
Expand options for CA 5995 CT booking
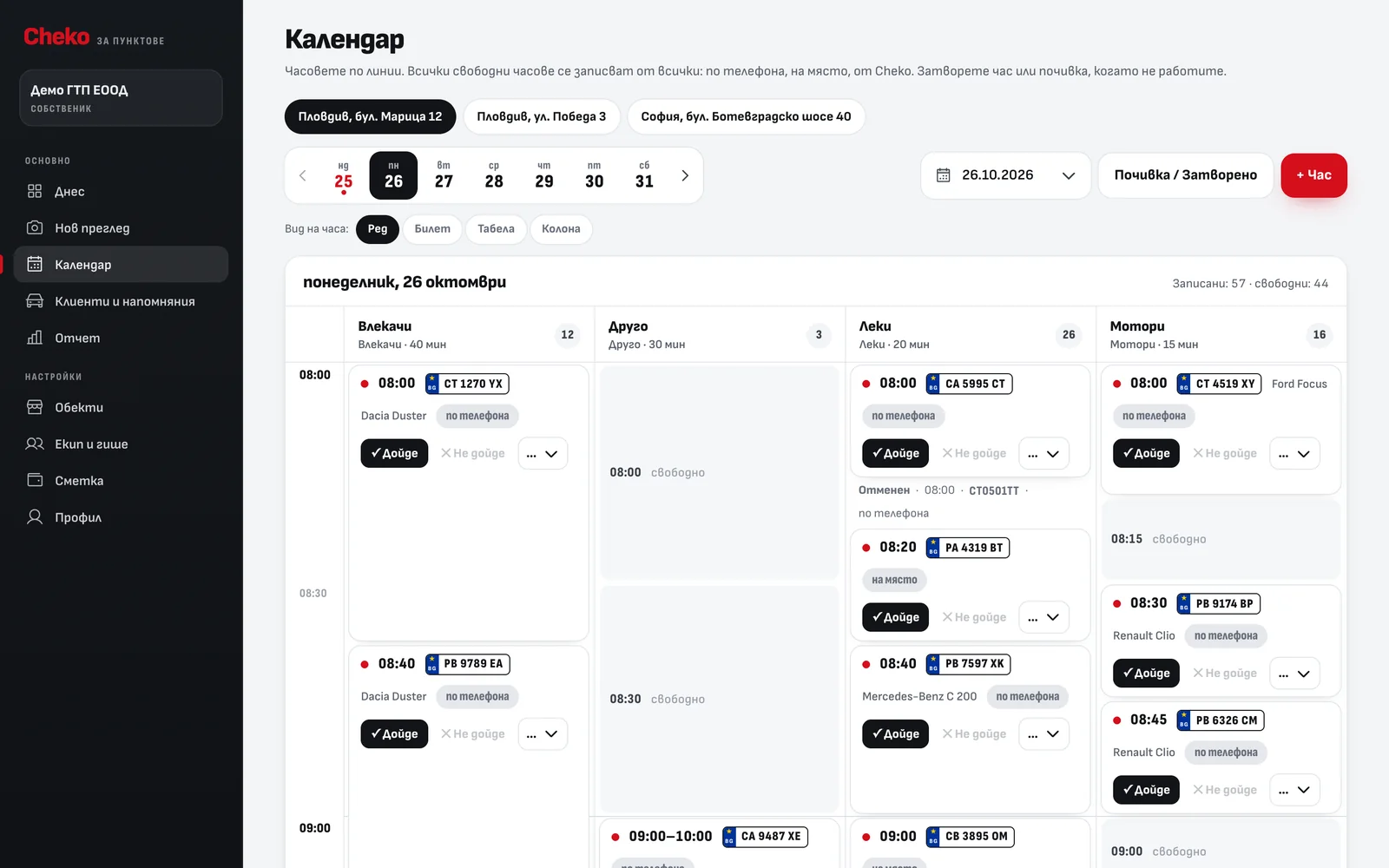(x=1043, y=453)
